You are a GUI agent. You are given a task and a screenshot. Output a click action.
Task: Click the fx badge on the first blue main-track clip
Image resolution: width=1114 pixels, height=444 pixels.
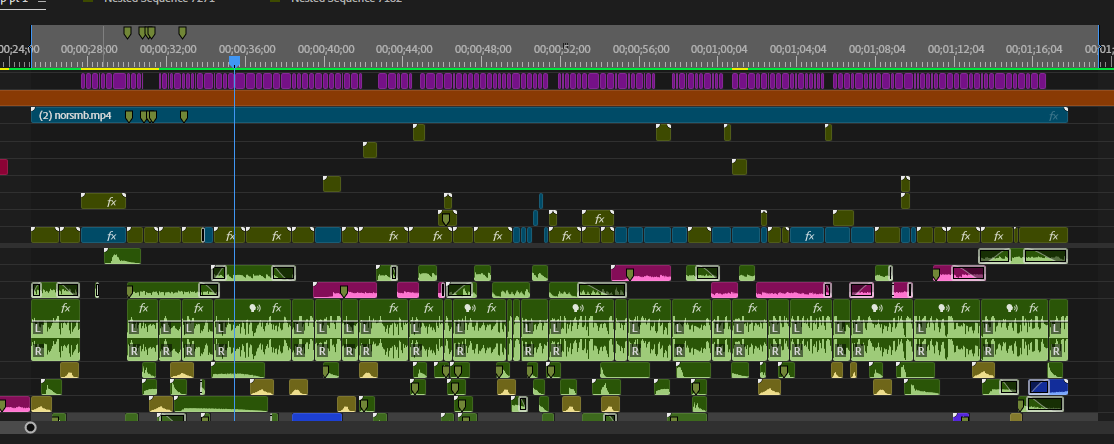(111, 235)
